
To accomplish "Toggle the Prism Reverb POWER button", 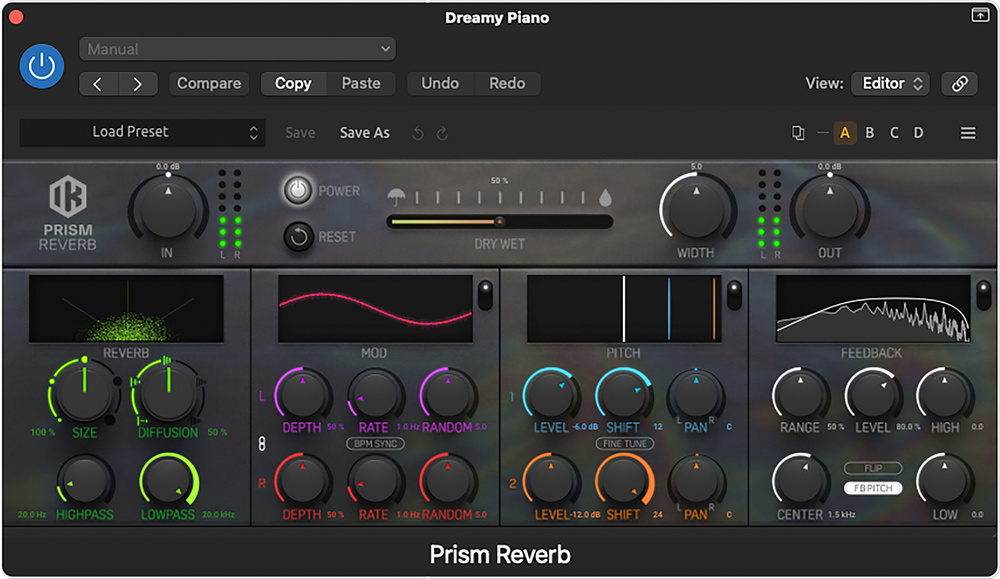I will coord(298,190).
